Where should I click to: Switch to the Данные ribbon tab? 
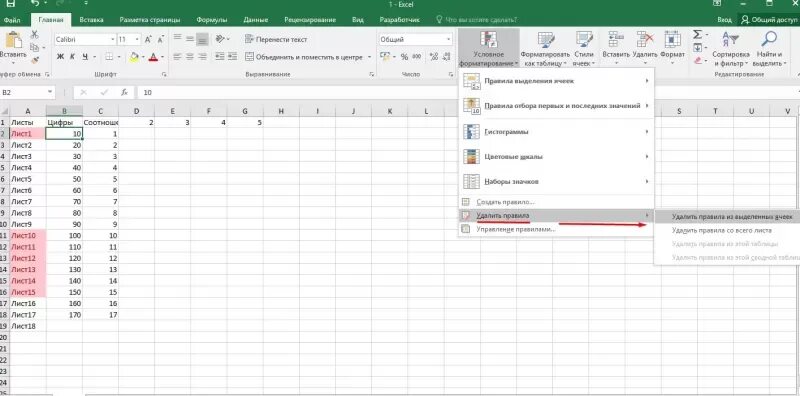tap(256, 20)
